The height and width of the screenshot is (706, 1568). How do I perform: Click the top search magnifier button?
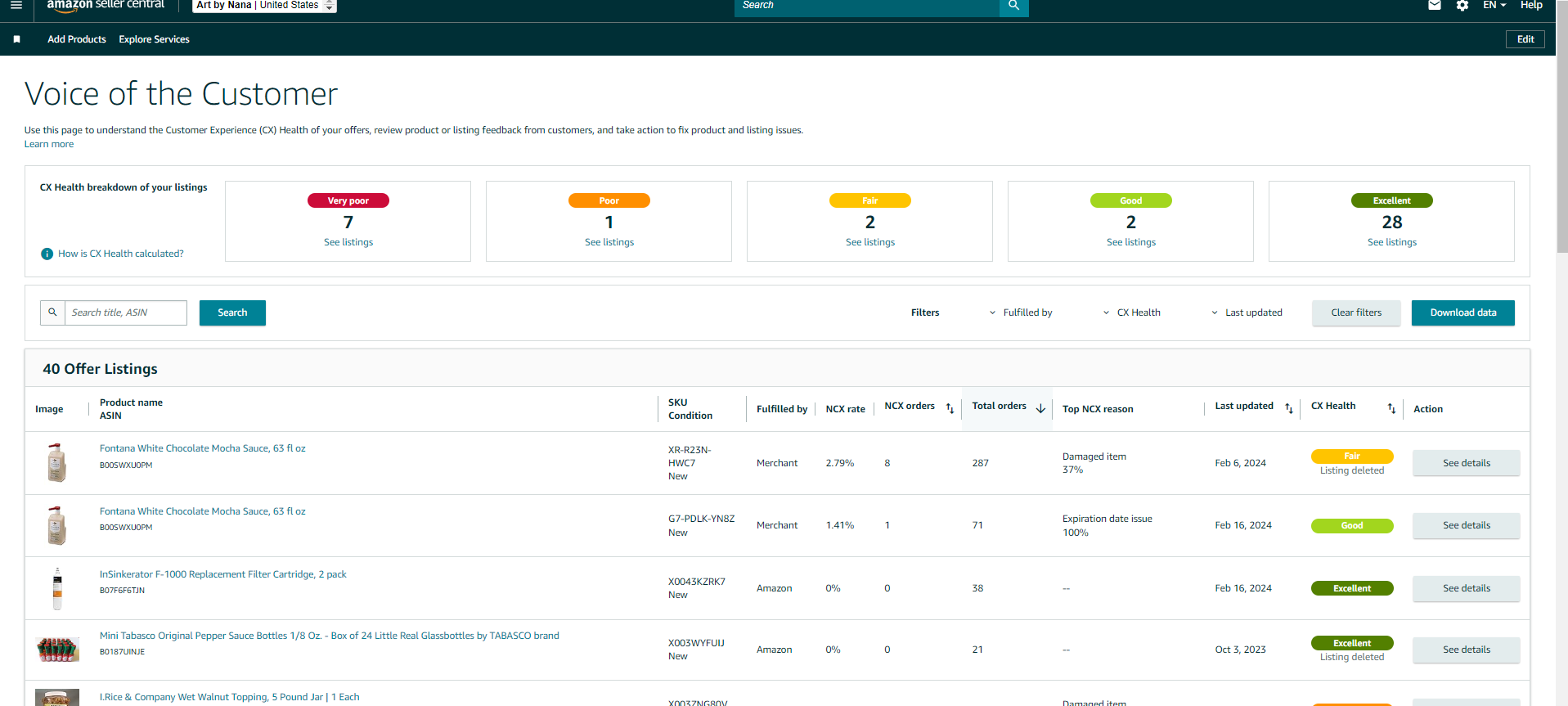(x=1013, y=6)
